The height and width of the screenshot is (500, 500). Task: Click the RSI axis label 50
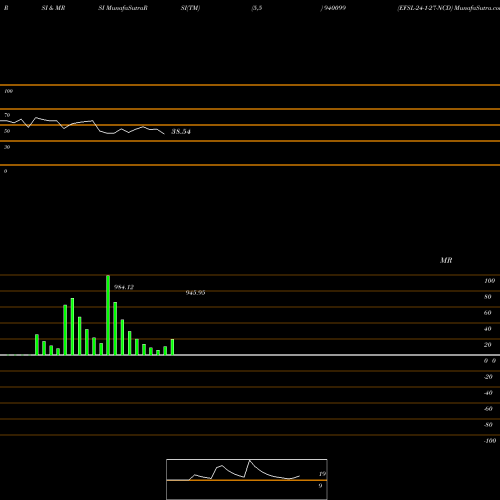tap(7, 131)
